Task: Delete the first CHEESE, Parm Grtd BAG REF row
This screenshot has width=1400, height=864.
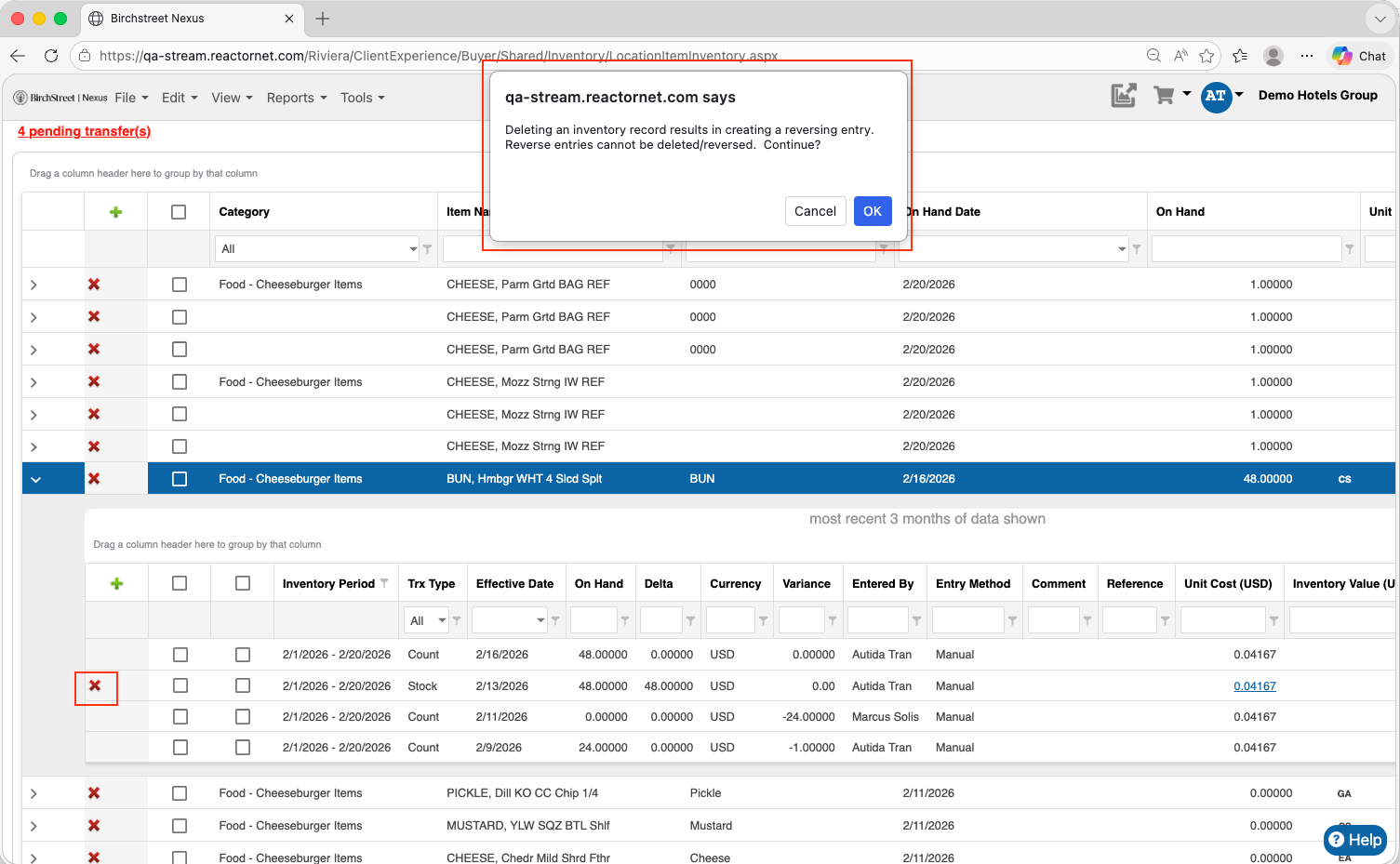Action: pos(94,285)
